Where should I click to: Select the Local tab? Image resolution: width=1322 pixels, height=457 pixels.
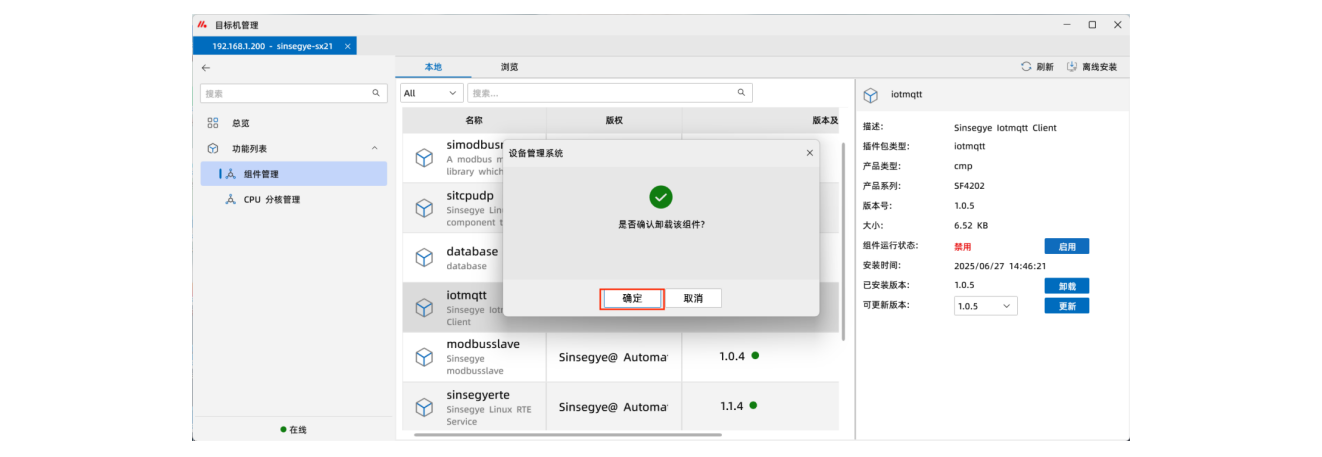tap(433, 67)
